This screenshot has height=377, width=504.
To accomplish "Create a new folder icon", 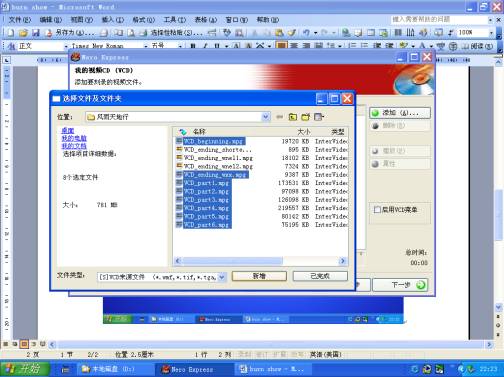I will pos(305,117).
